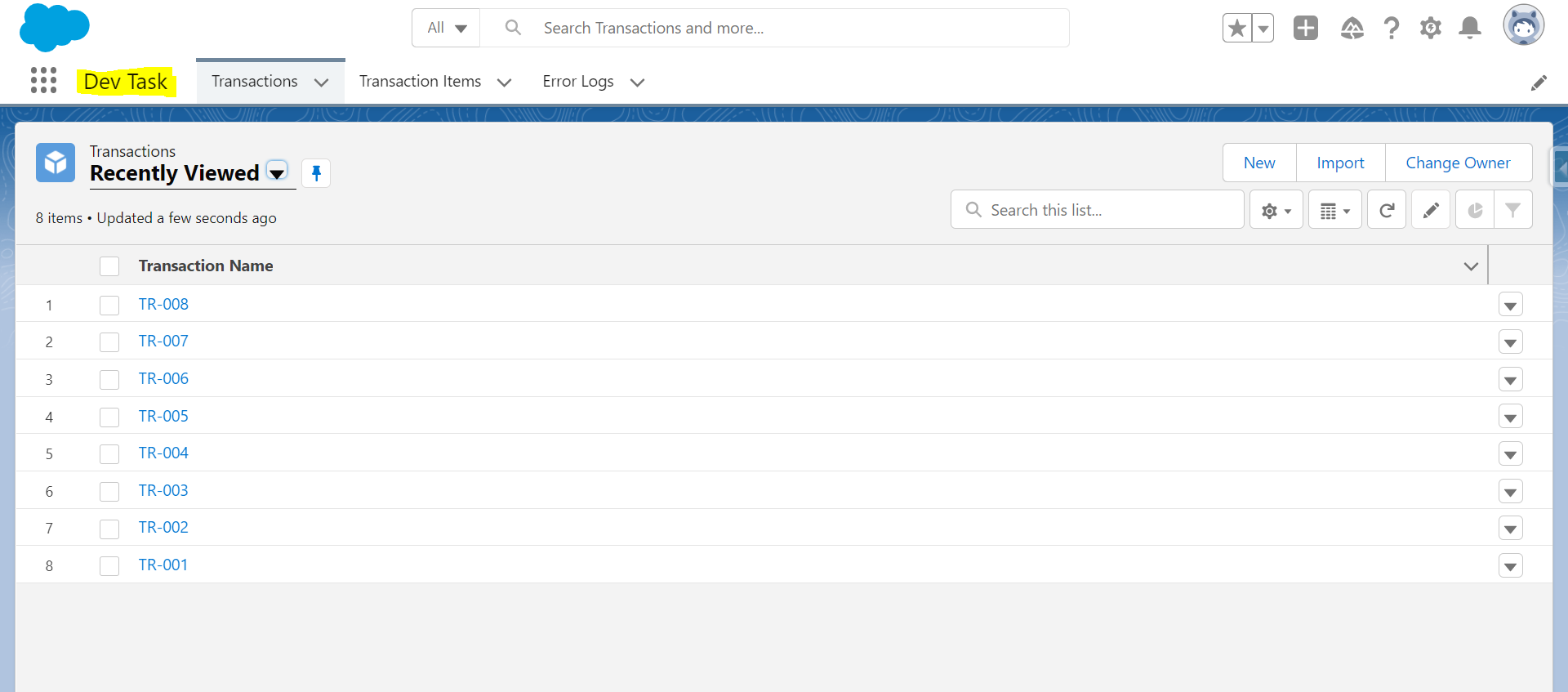Open the All search scope dropdown

click(447, 28)
